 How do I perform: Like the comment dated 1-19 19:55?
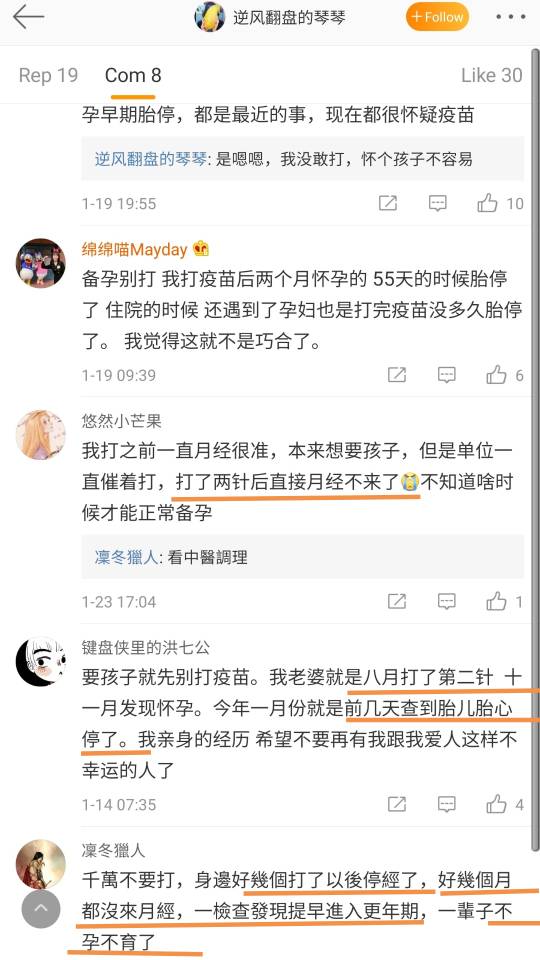tap(487, 203)
